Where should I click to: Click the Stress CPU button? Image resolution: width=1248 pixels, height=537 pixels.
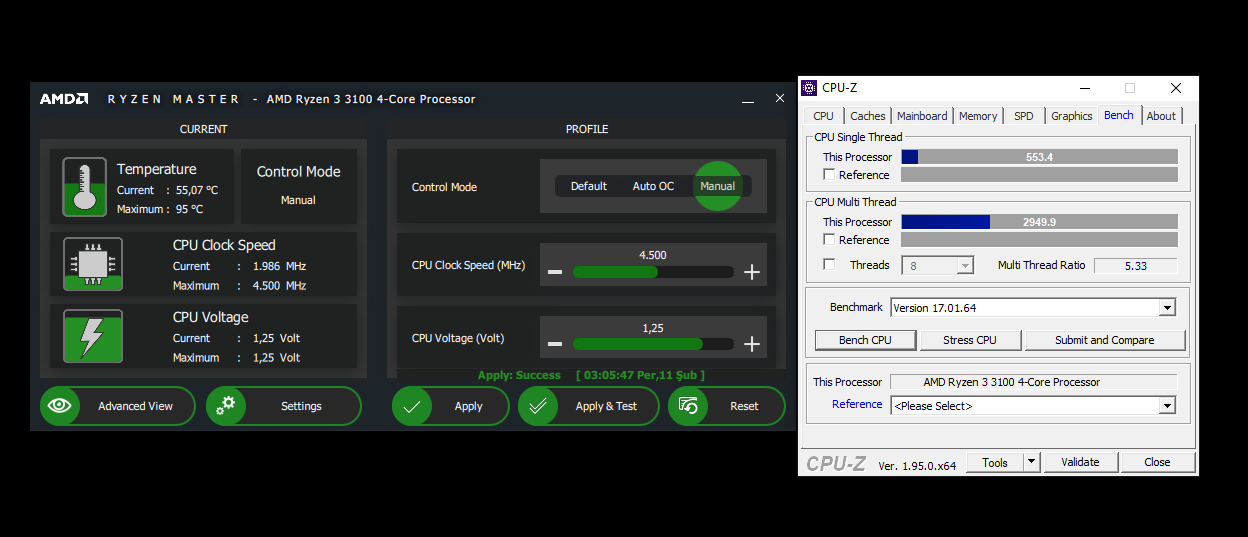coord(970,340)
